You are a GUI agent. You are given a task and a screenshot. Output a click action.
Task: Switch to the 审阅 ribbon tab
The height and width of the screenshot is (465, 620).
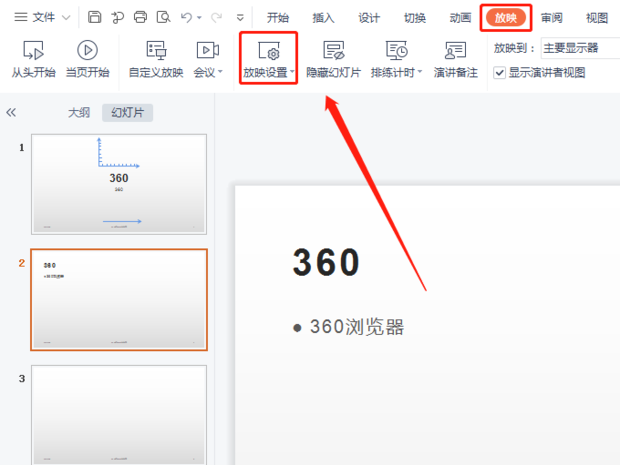click(x=552, y=18)
